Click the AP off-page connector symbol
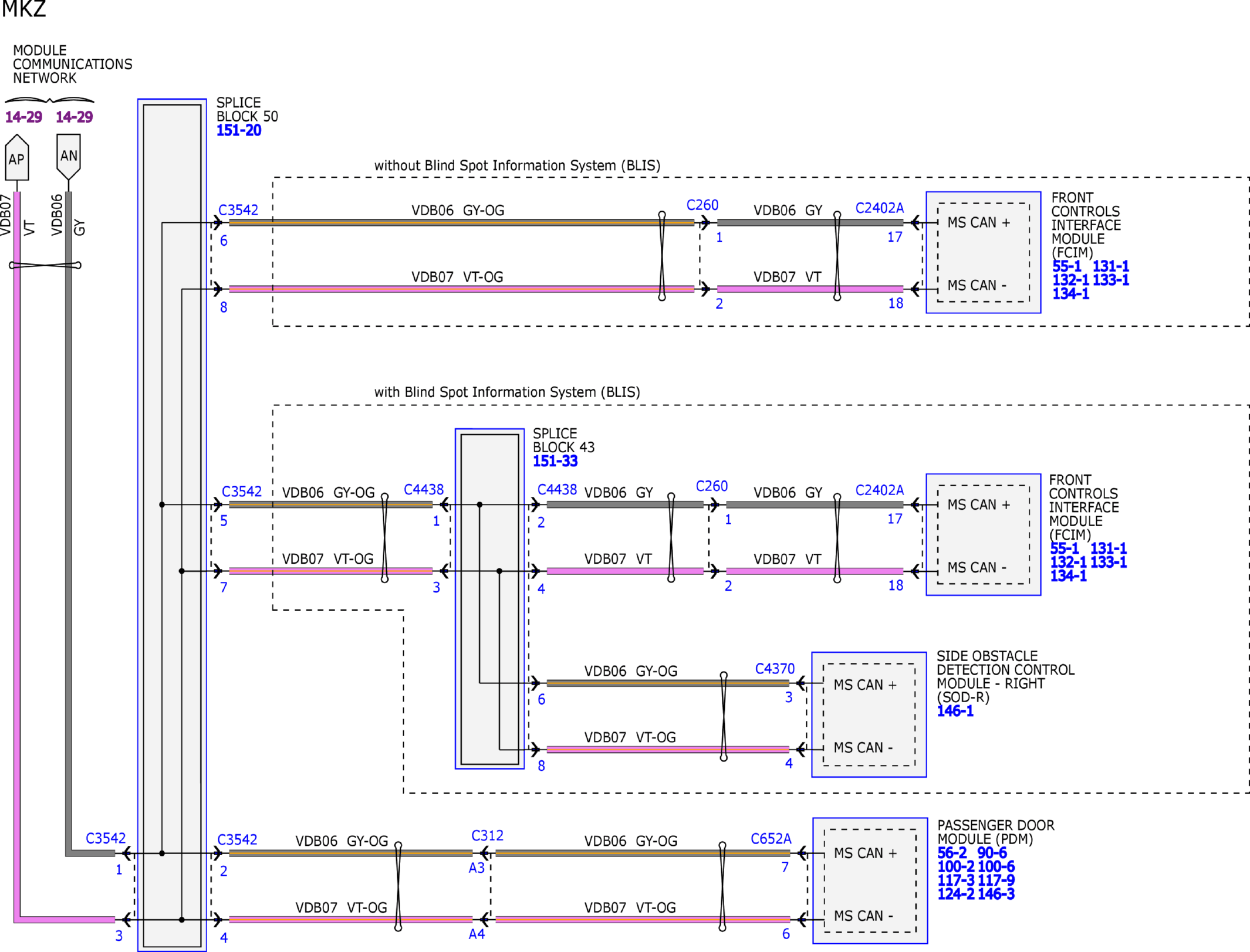Viewport: 1250px width, 952px height. (17, 158)
